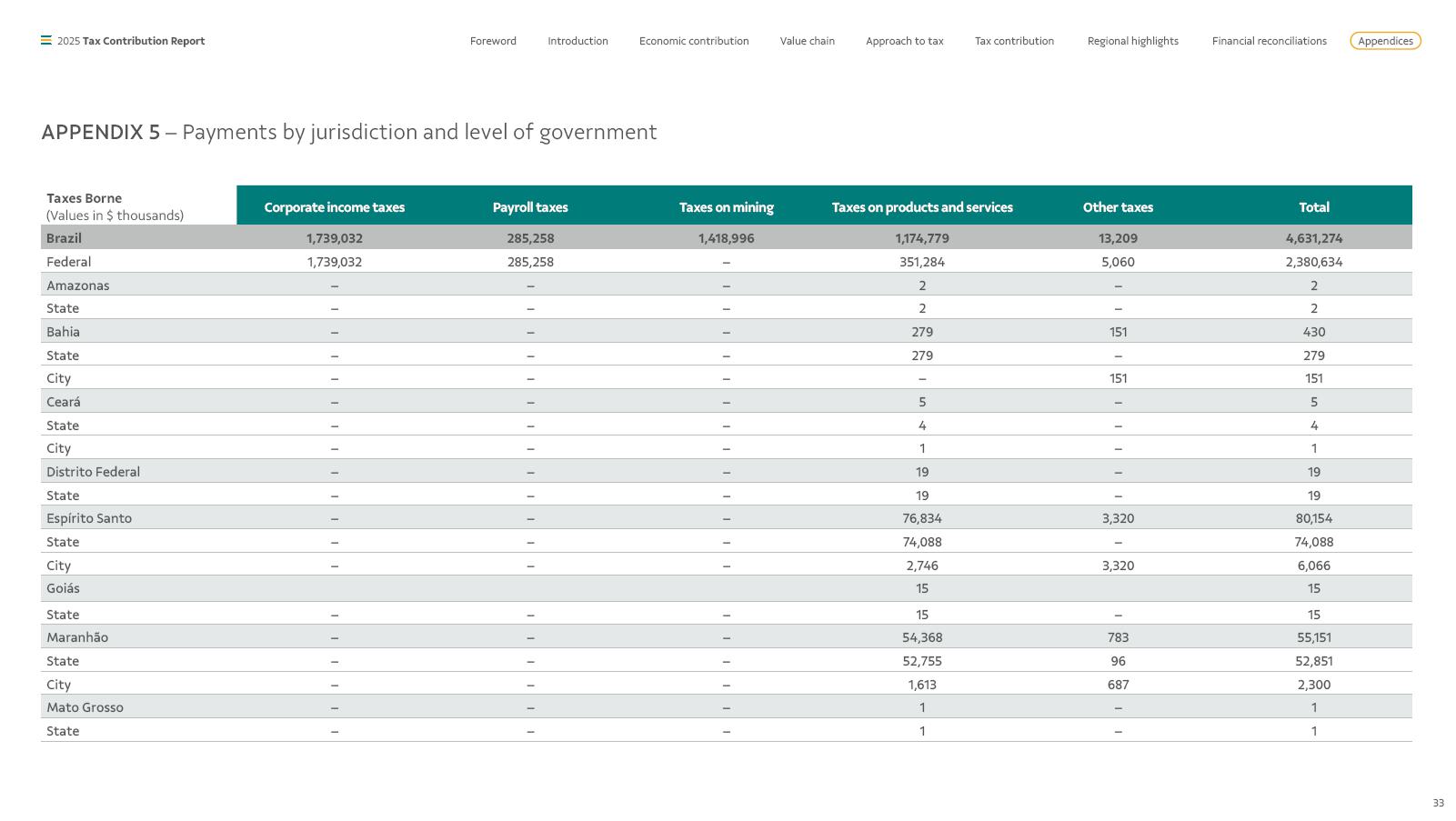This screenshot has width=1456, height=821.
Task: Select the Amazonas row label
Action: [77, 285]
